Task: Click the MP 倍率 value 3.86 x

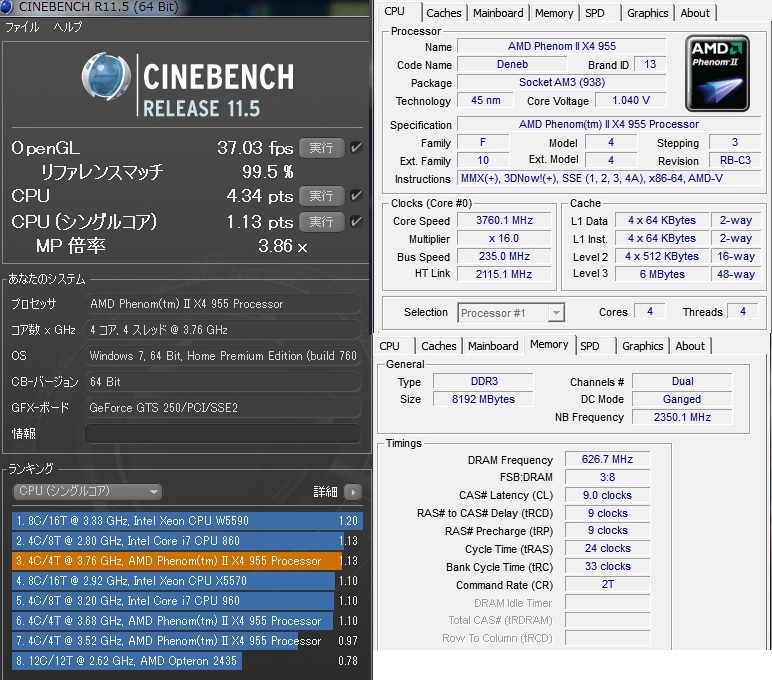Action: point(283,246)
